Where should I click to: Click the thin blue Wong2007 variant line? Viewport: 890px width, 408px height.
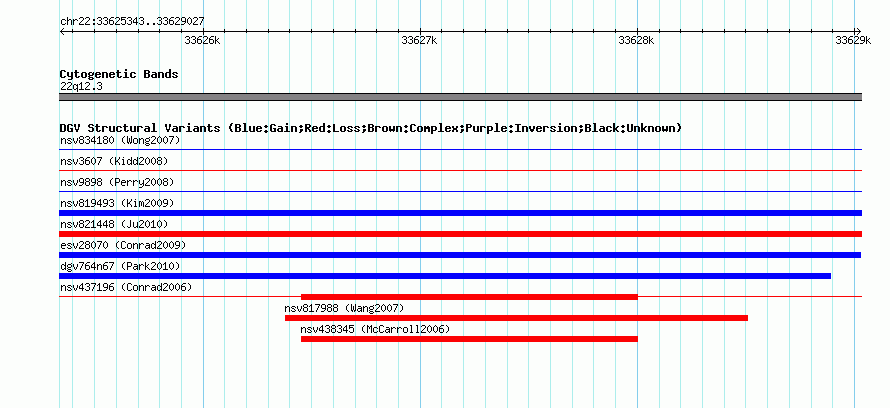pyautogui.click(x=460, y=150)
